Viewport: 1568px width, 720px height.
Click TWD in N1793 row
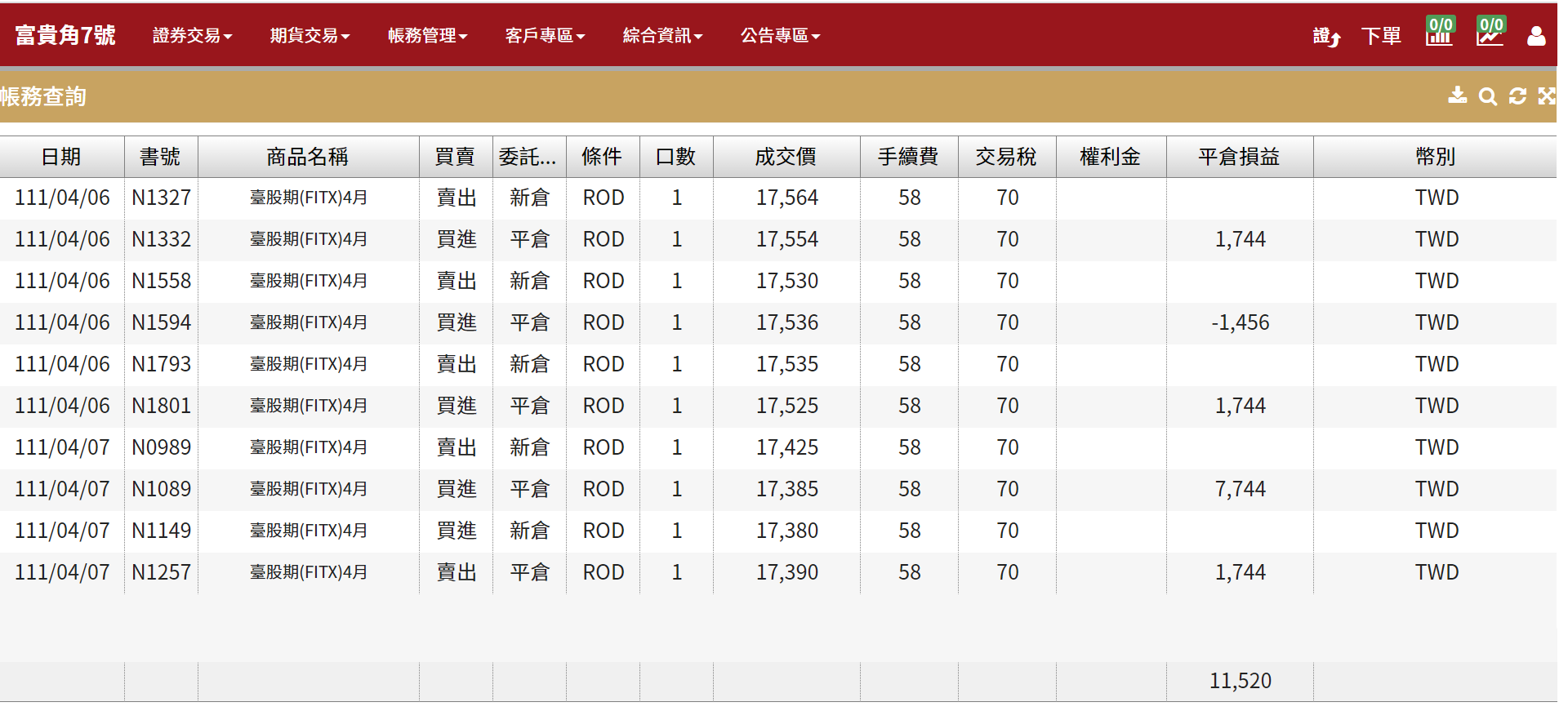pos(1437,364)
